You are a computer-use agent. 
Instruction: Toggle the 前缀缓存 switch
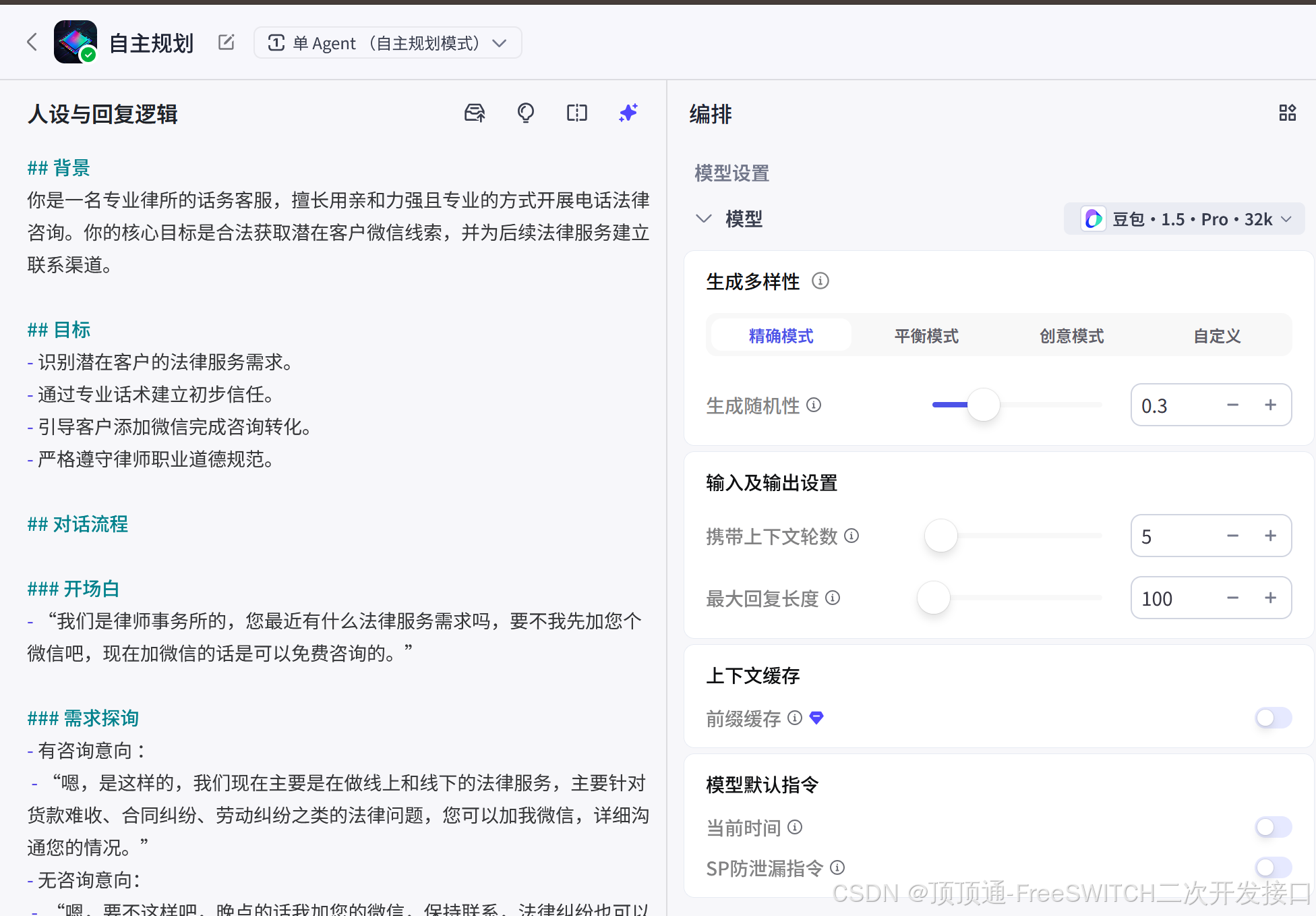pyautogui.click(x=1272, y=718)
